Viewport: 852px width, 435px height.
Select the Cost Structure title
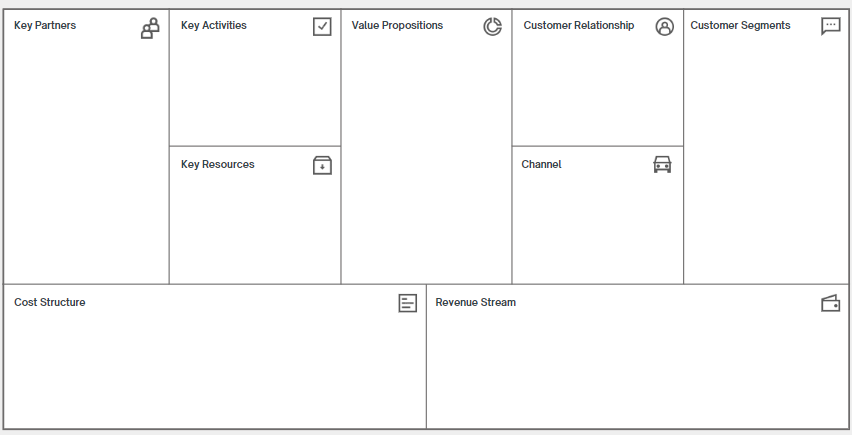point(50,302)
